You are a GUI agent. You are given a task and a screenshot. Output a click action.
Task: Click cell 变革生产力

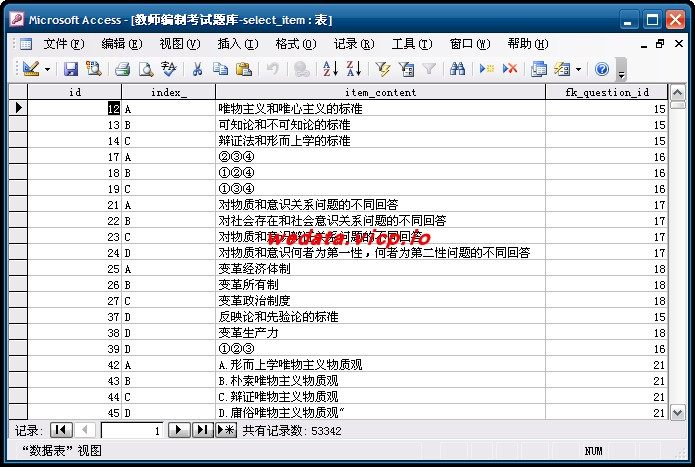click(380, 332)
